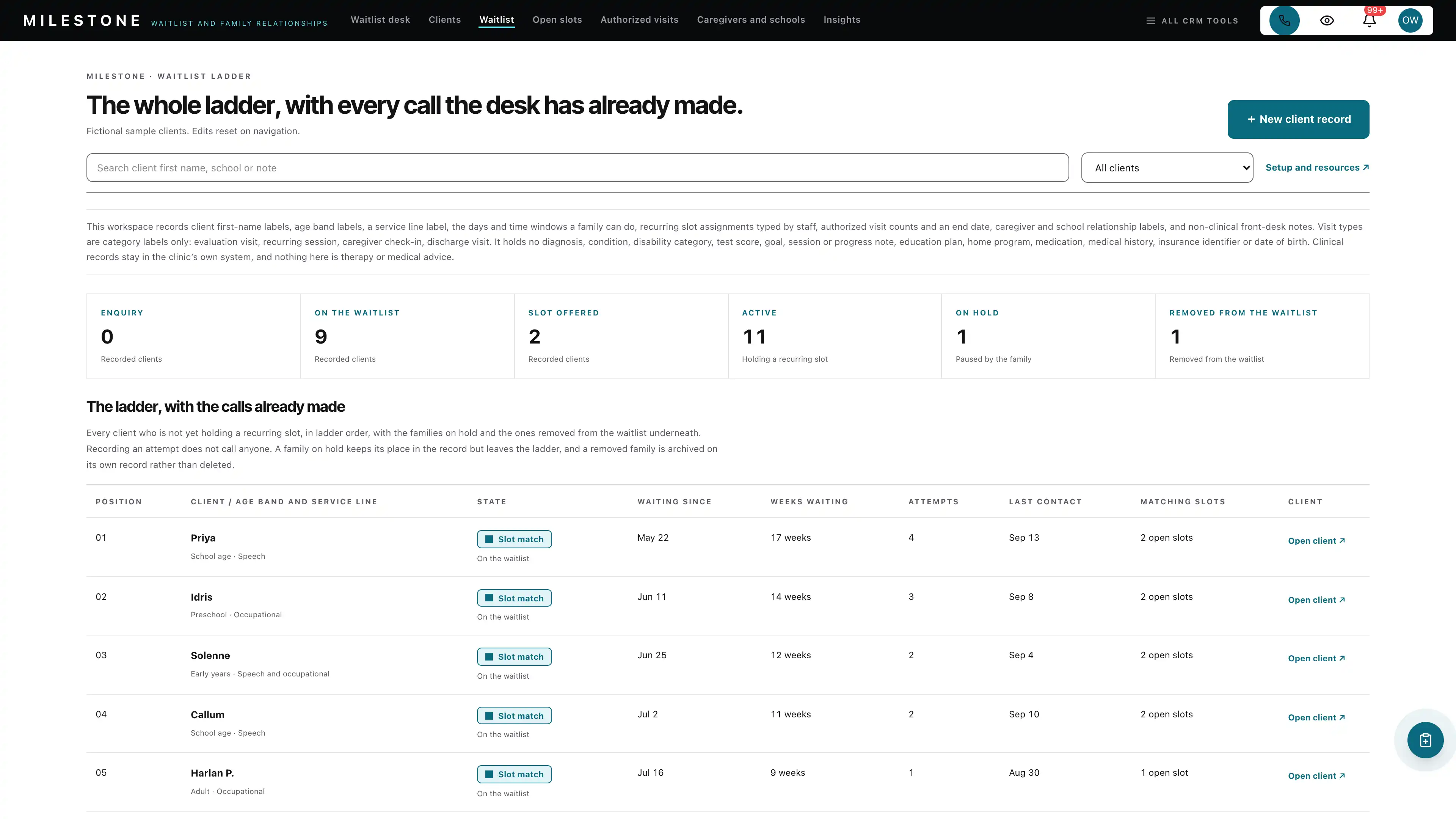Open the Clients tab

coord(445,20)
